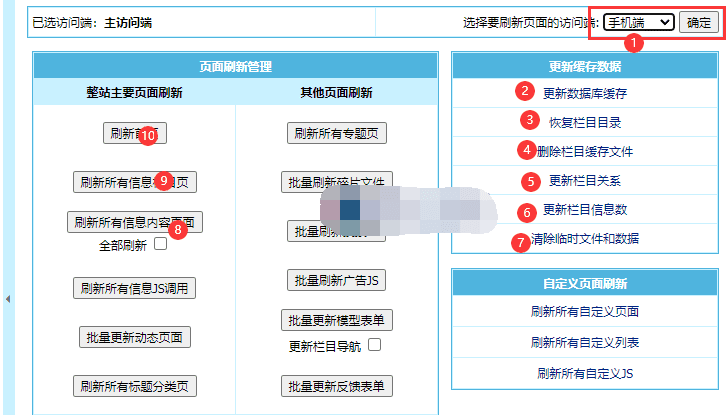Open 更新数据库缓存 link
726x415 pixels.
coord(585,94)
